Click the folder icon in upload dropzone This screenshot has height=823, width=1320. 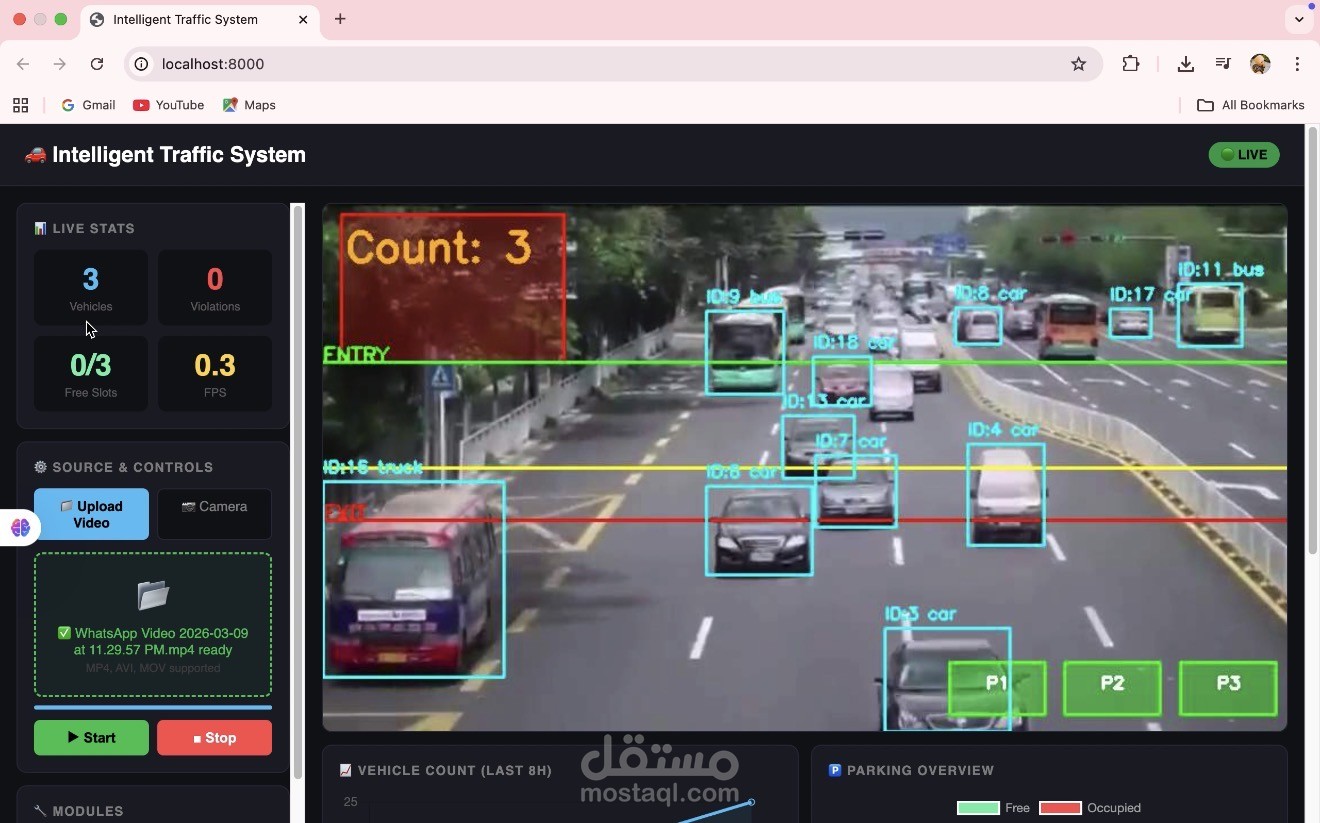(x=153, y=595)
